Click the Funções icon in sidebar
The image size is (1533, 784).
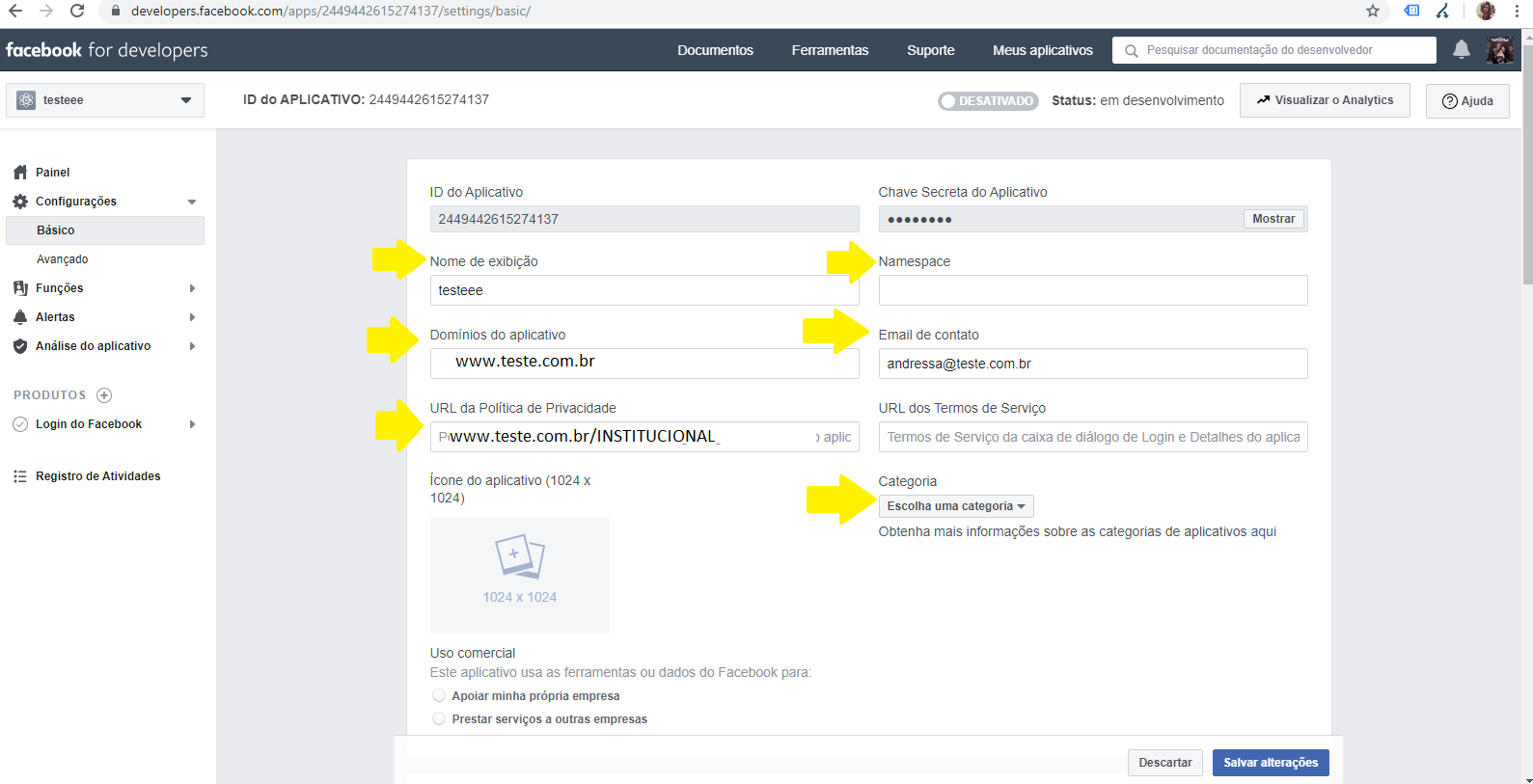[20, 287]
